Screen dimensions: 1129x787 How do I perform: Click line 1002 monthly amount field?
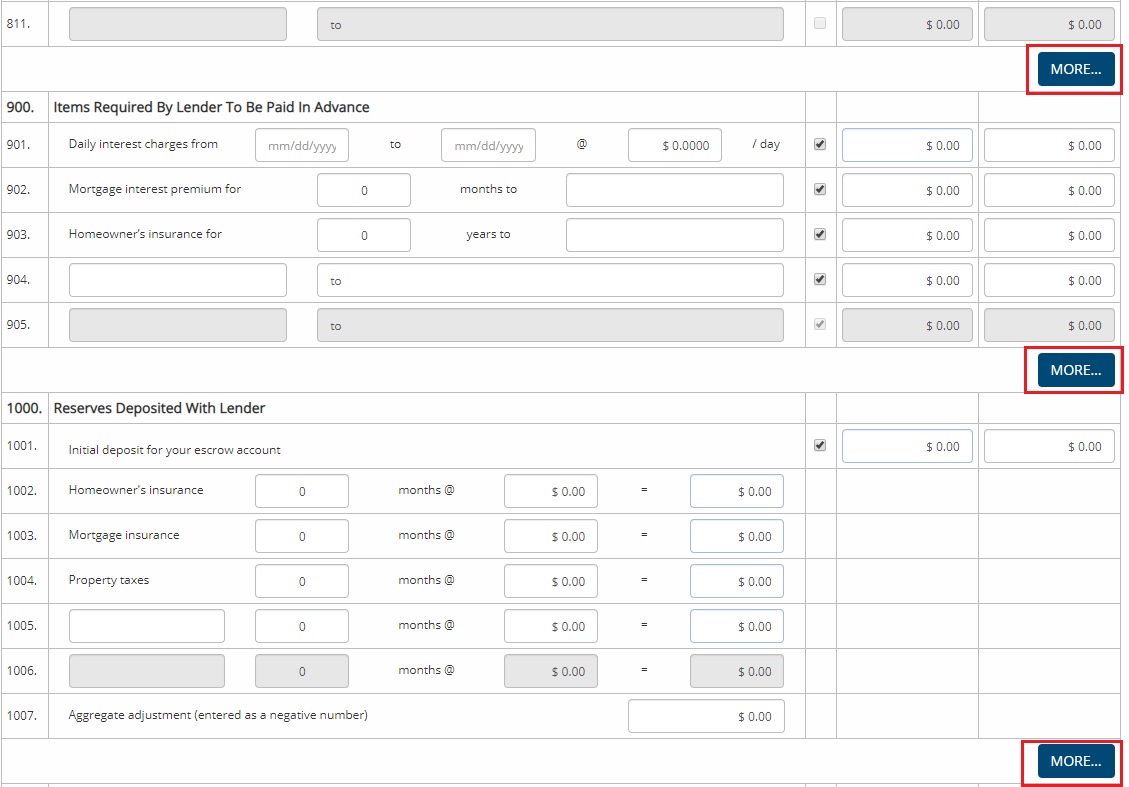[551, 491]
